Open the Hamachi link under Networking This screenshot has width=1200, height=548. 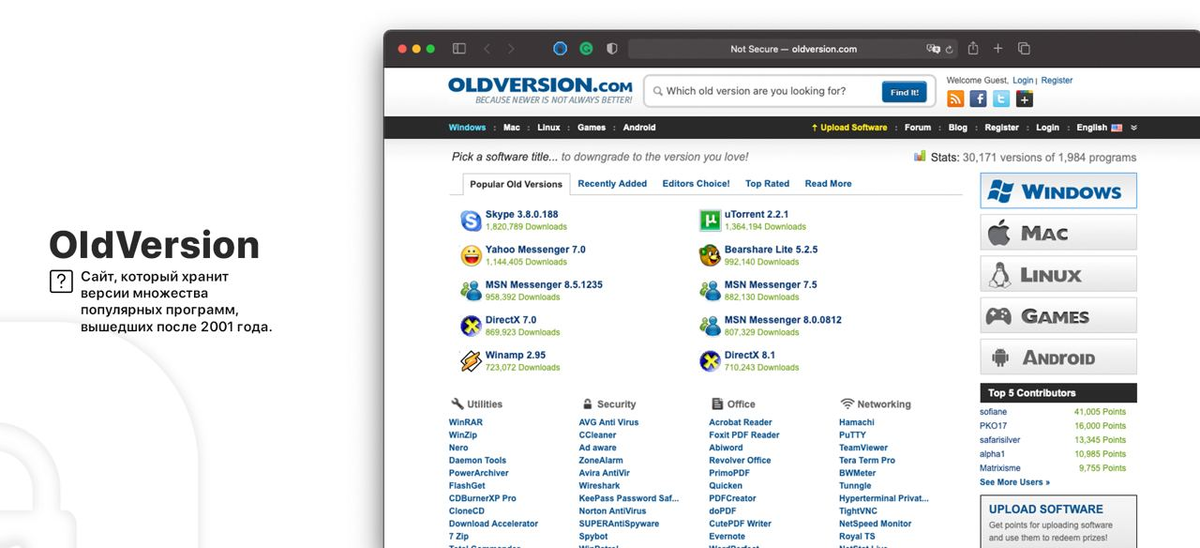click(856, 423)
